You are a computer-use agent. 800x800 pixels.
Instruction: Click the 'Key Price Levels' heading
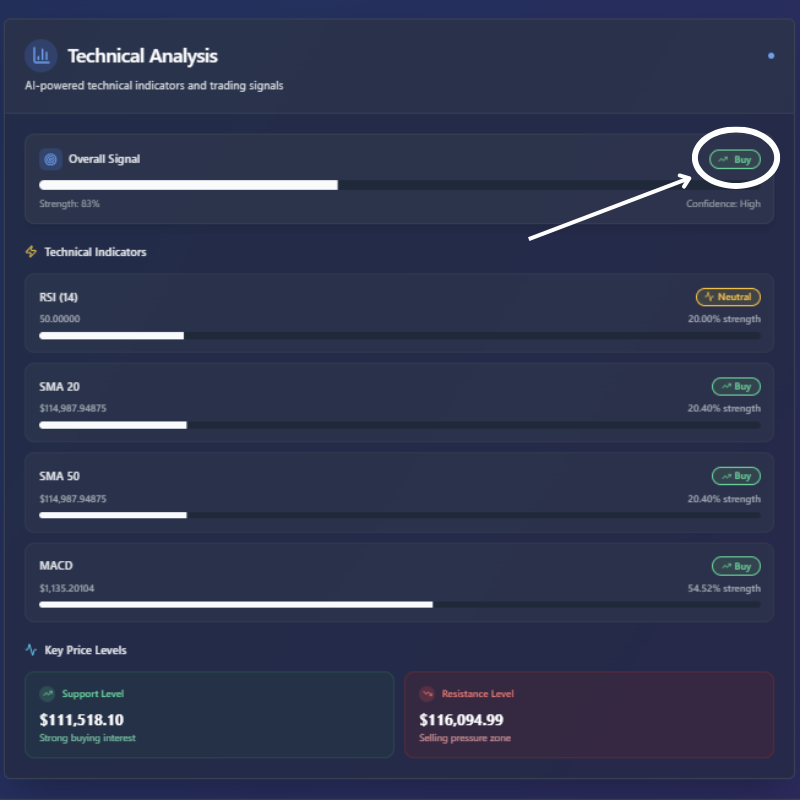[85, 650]
